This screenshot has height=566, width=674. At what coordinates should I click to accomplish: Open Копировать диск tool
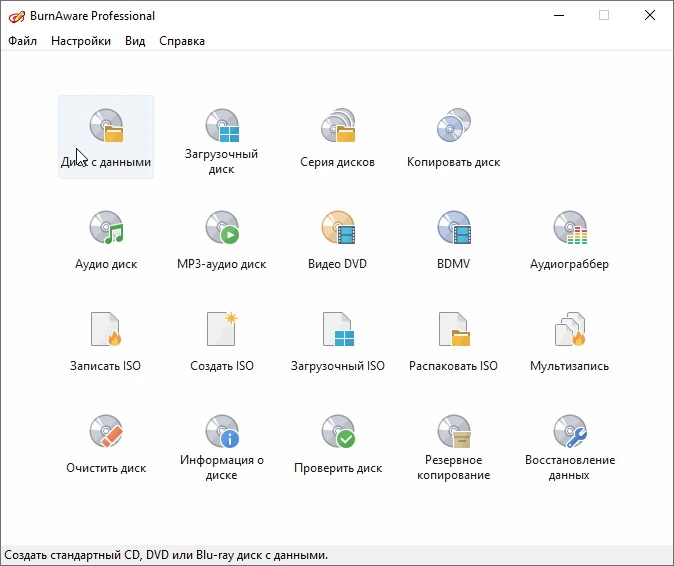click(x=453, y=137)
